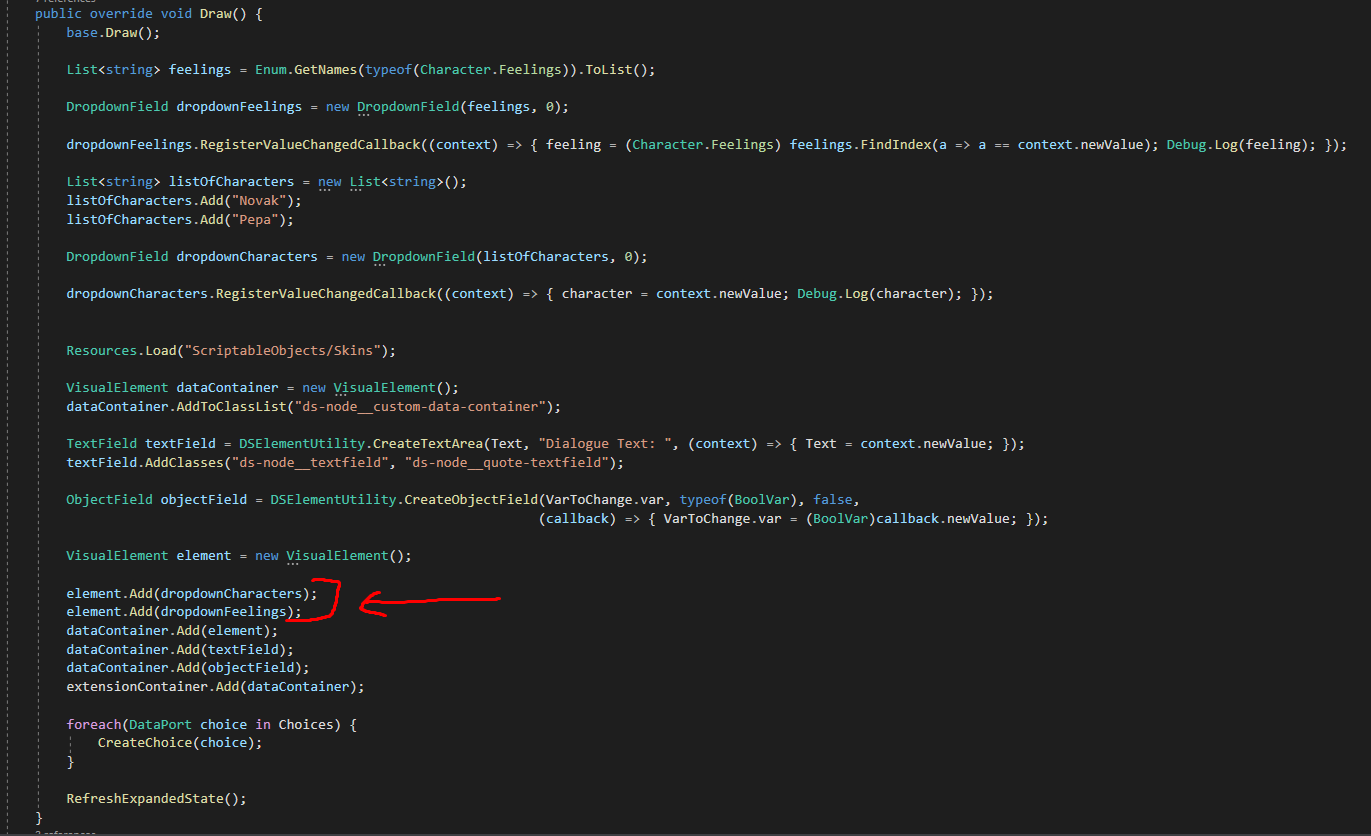Click the underlined DropdownField type name
Screen dimensions: 1371x836
pyautogui.click(x=408, y=106)
